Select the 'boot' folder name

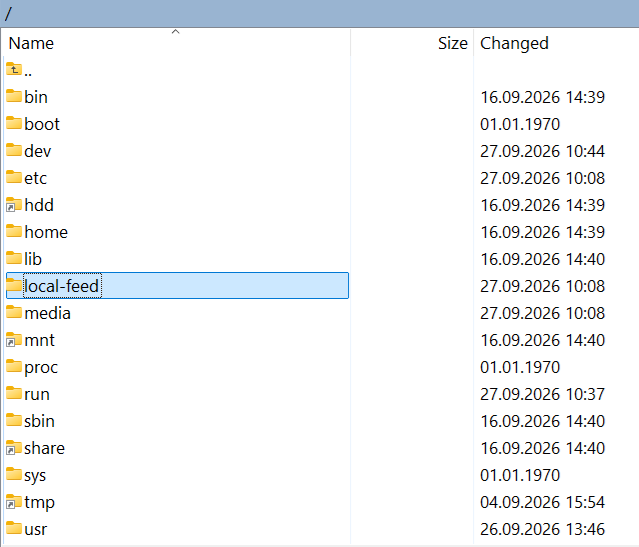pos(42,124)
